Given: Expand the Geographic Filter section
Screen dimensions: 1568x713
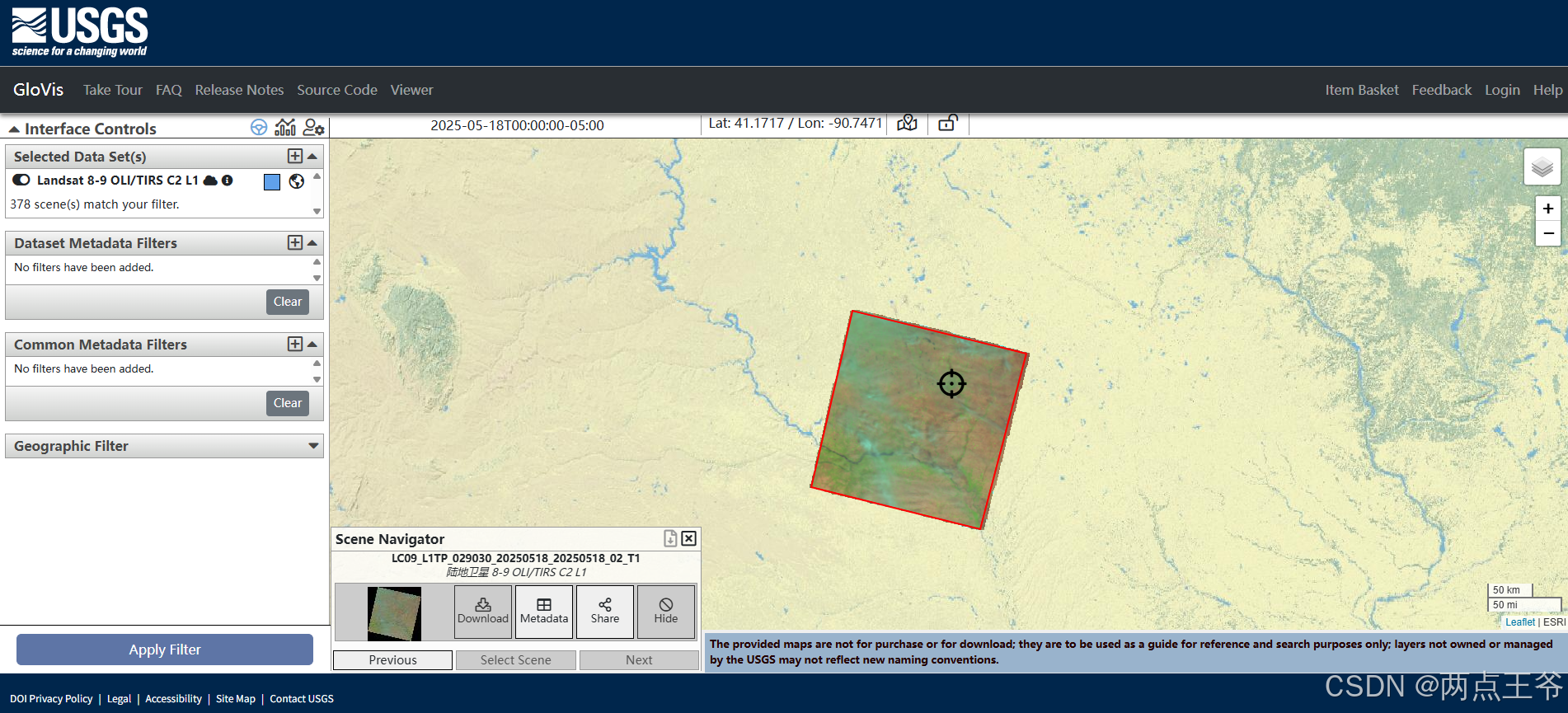Looking at the screenshot, I should pos(313,446).
